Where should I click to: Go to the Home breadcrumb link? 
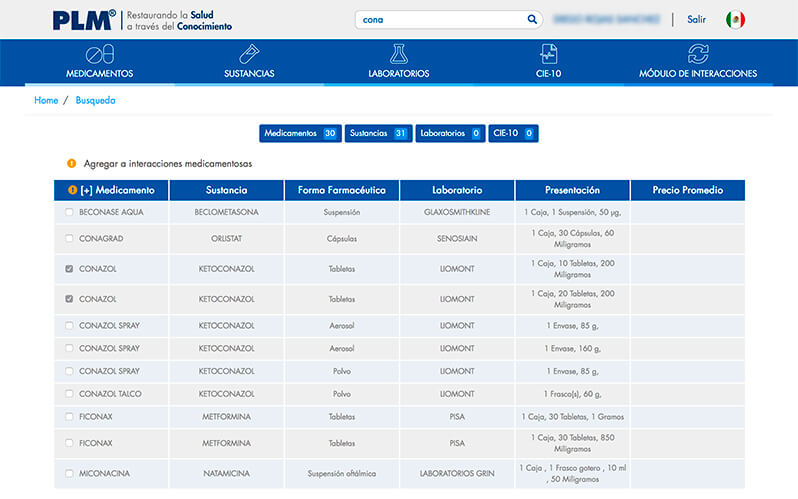46,100
